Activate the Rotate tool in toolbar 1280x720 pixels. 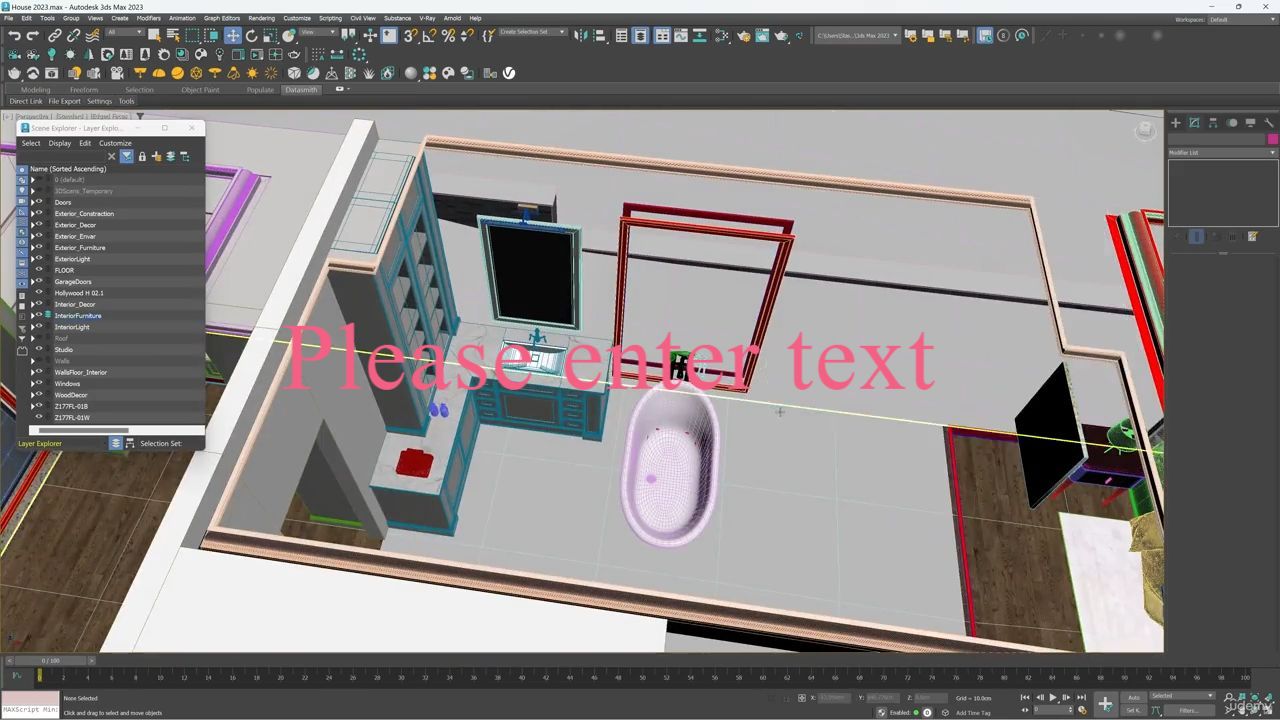point(251,36)
